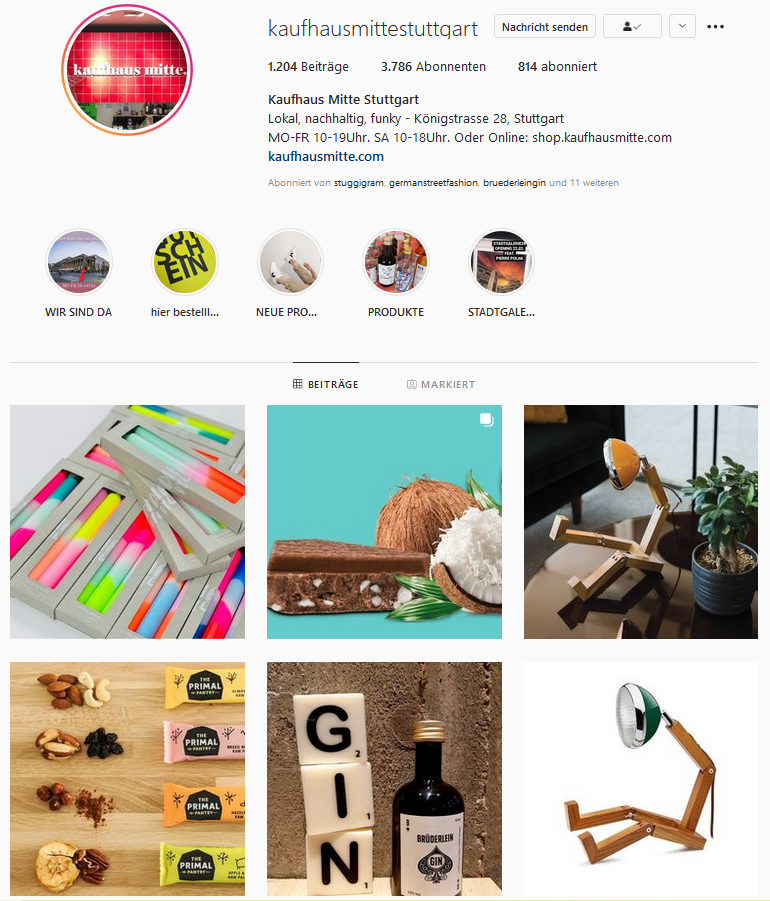The height and width of the screenshot is (901, 770).
Task: Open the STADTGALE... story highlight
Action: click(x=502, y=263)
